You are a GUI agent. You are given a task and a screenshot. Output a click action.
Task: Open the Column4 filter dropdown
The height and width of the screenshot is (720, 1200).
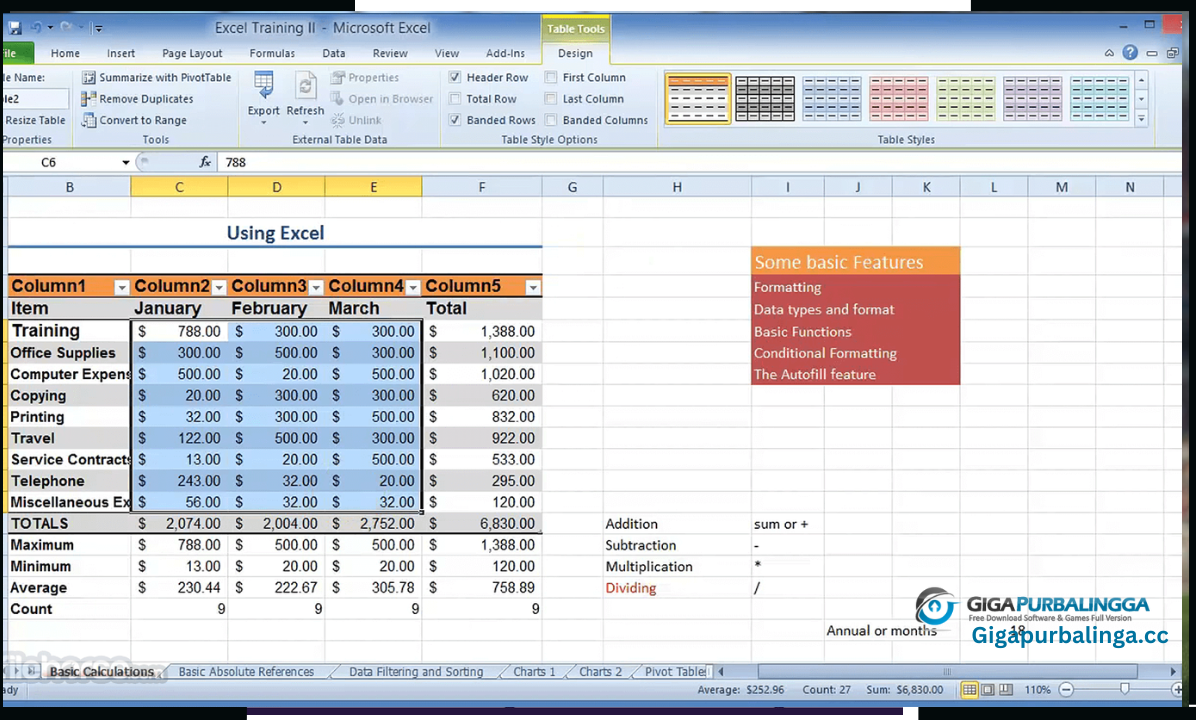coord(412,288)
